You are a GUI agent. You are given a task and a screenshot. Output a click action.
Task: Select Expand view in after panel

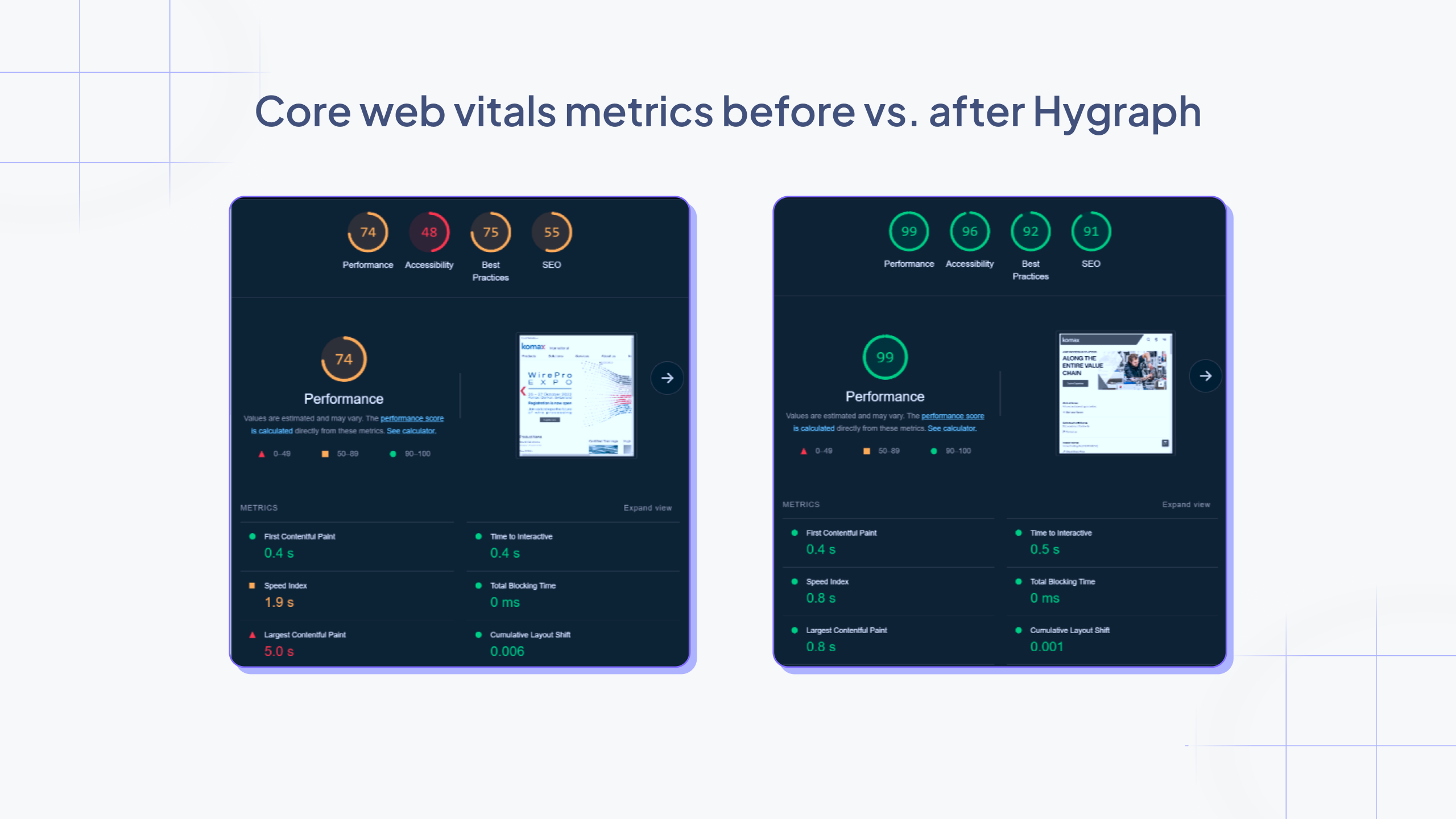tap(1184, 504)
